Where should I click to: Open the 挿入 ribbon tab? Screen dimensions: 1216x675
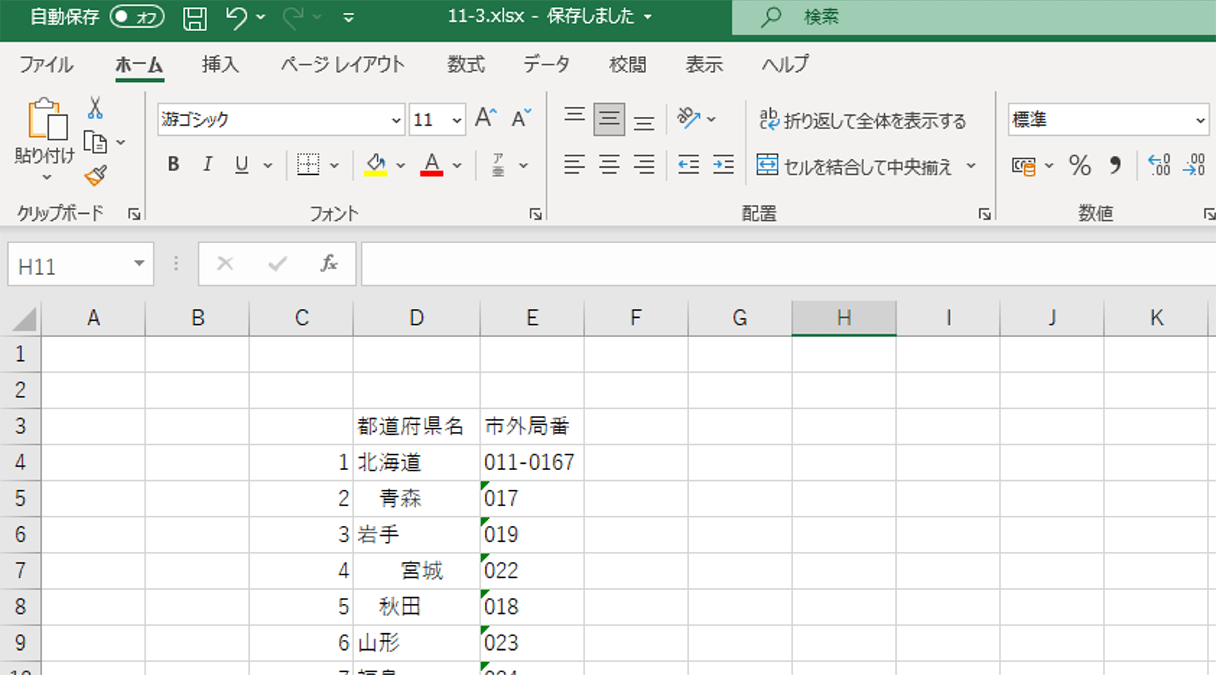(x=220, y=64)
